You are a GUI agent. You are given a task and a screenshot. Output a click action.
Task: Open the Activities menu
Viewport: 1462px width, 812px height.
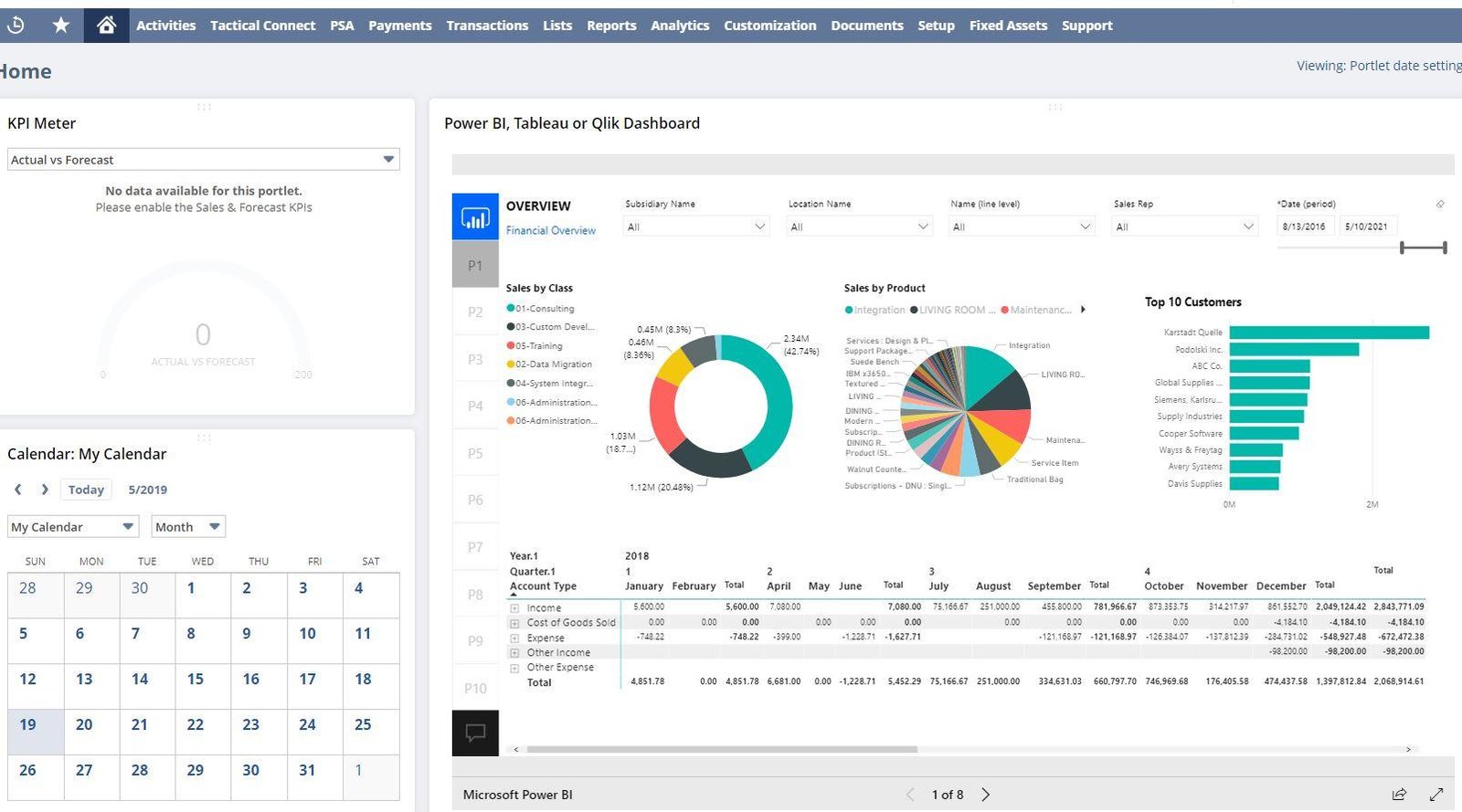[165, 26]
